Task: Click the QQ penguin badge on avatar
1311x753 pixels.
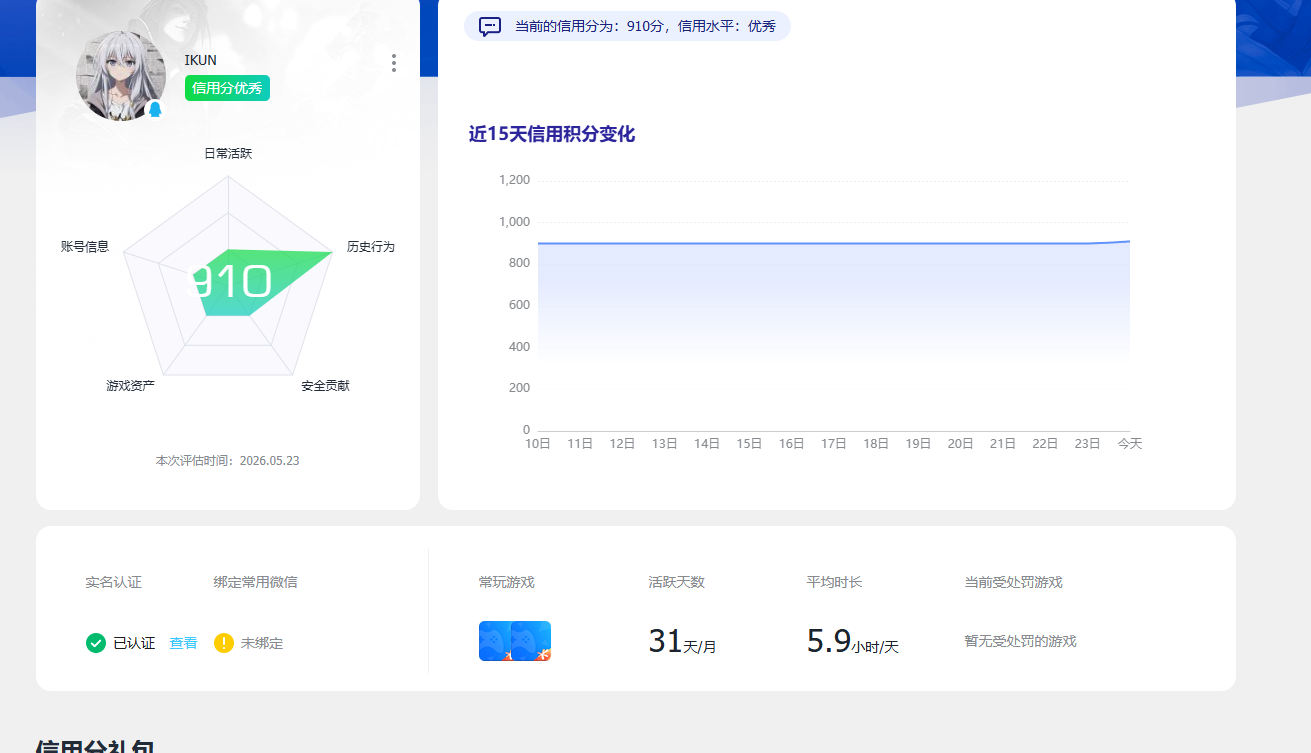Action: [155, 109]
